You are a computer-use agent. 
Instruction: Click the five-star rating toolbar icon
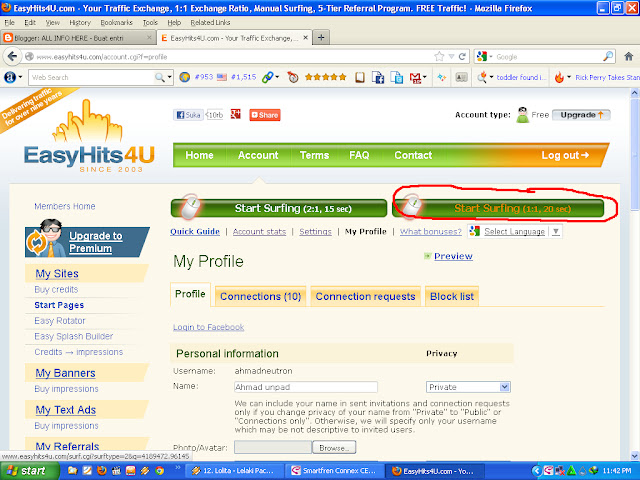pos(325,77)
